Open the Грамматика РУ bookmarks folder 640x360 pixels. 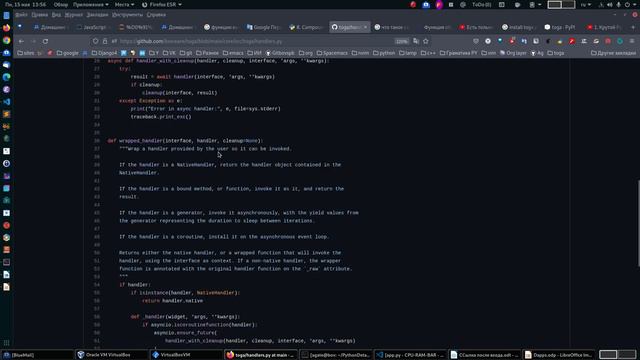(x=458, y=53)
